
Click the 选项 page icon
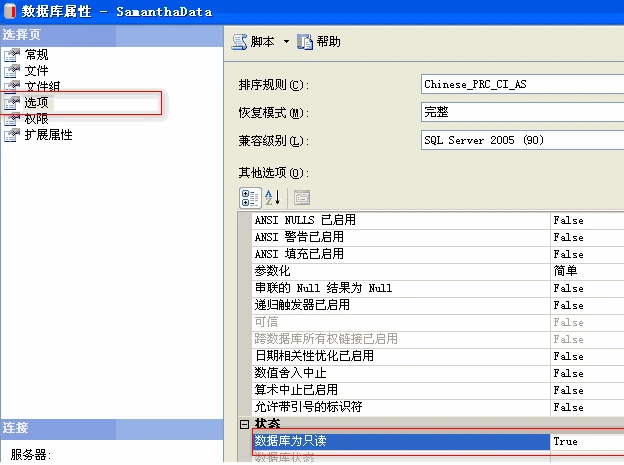[12, 103]
